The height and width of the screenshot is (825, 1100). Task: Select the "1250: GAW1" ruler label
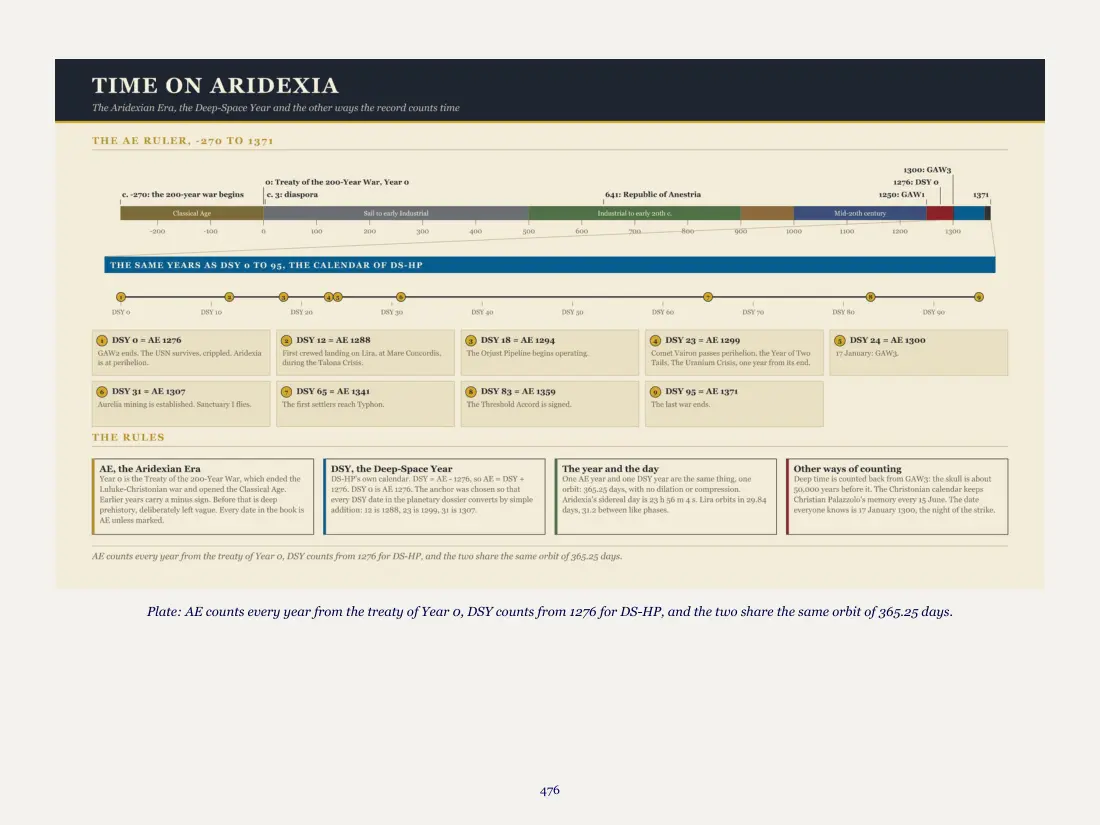coord(901,194)
